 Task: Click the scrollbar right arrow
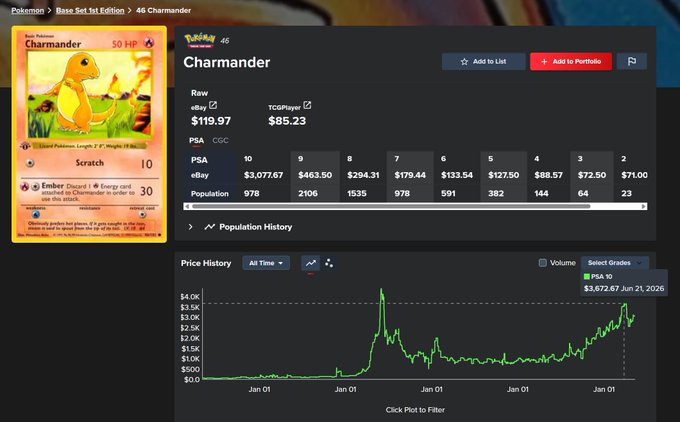[x=644, y=206]
